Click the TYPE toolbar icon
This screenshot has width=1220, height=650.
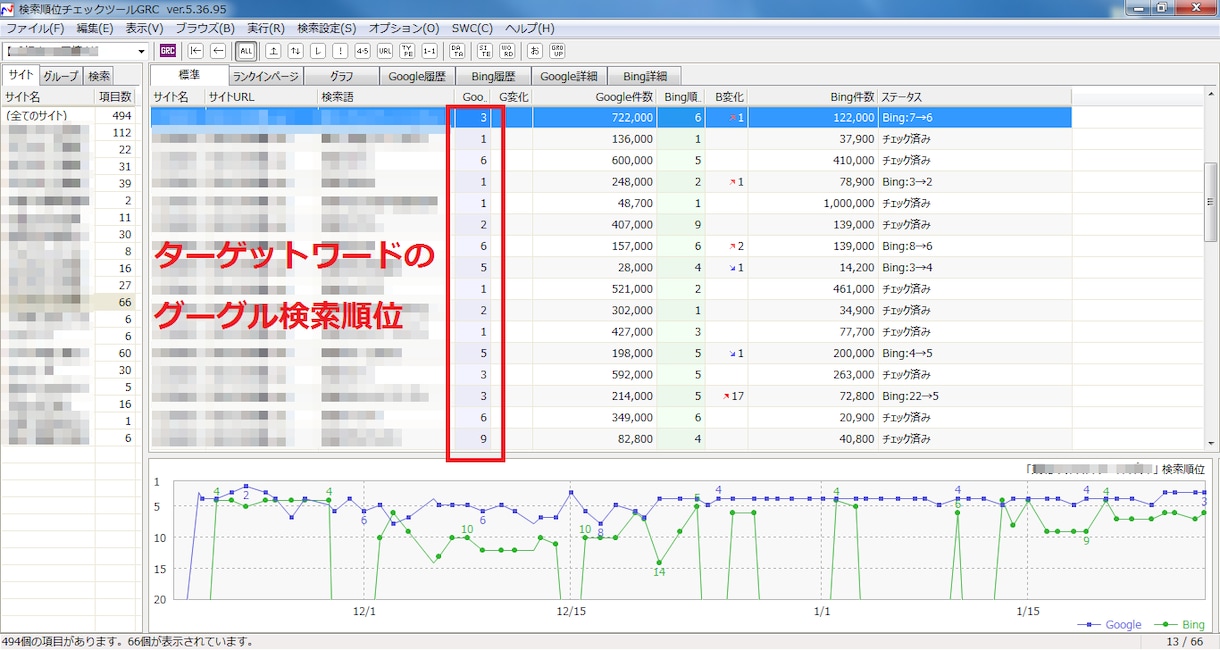407,50
